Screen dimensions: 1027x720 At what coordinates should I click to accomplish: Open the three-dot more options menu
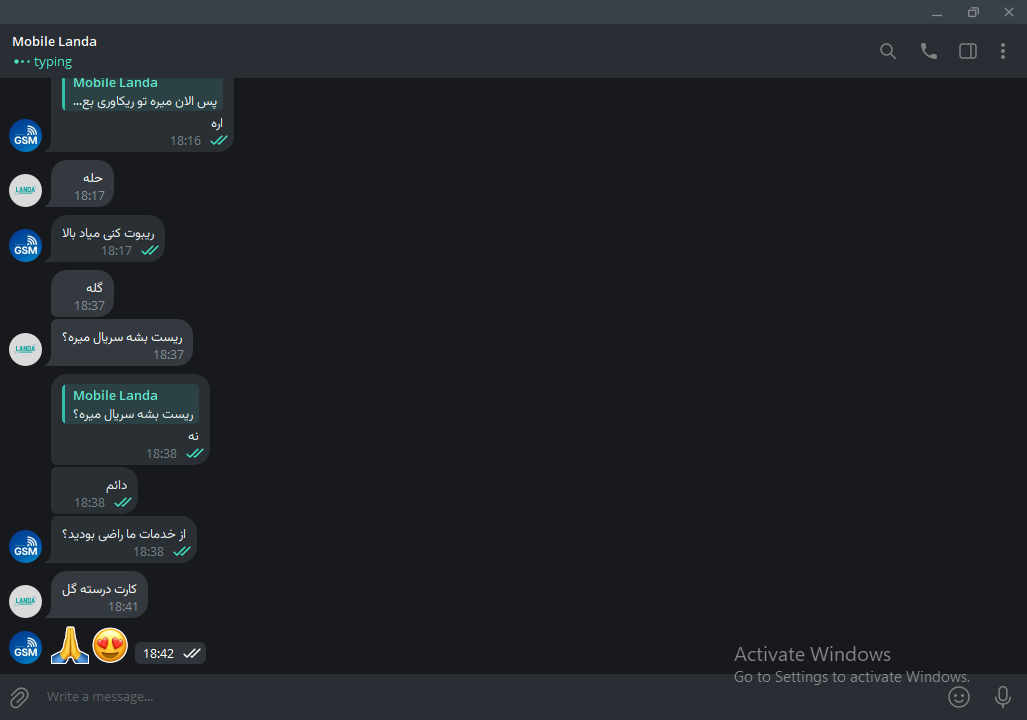pyautogui.click(x=1003, y=51)
